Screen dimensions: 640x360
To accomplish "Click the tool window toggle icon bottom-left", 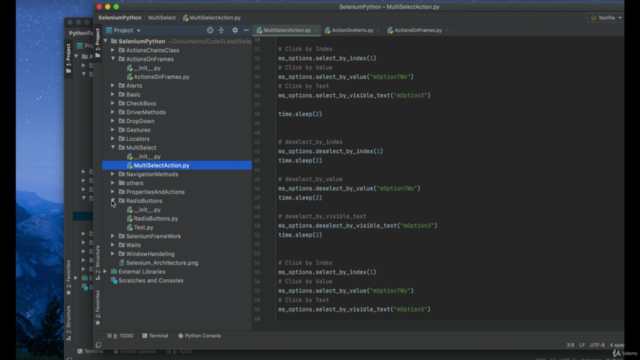I will coord(98,345).
